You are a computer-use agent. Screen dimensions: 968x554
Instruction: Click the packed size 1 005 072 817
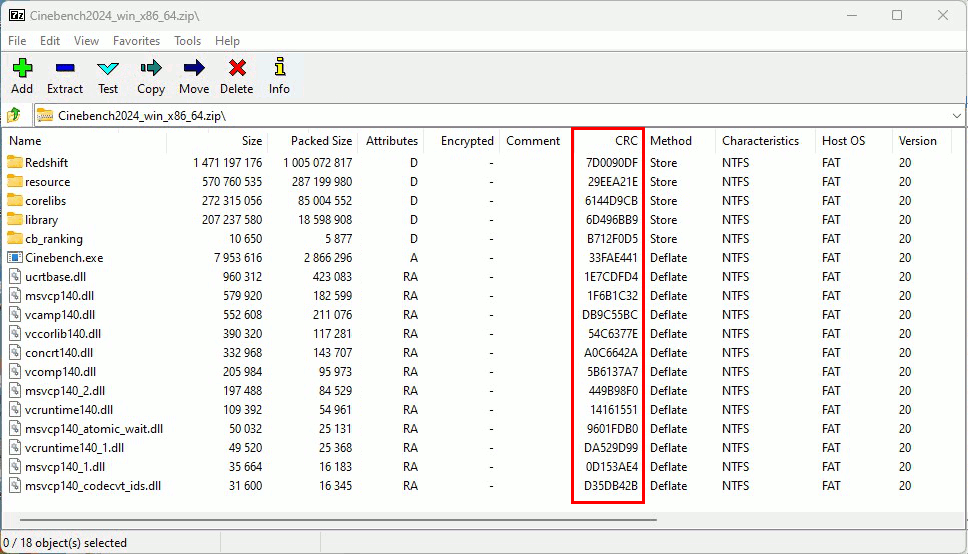pyautogui.click(x=318, y=163)
